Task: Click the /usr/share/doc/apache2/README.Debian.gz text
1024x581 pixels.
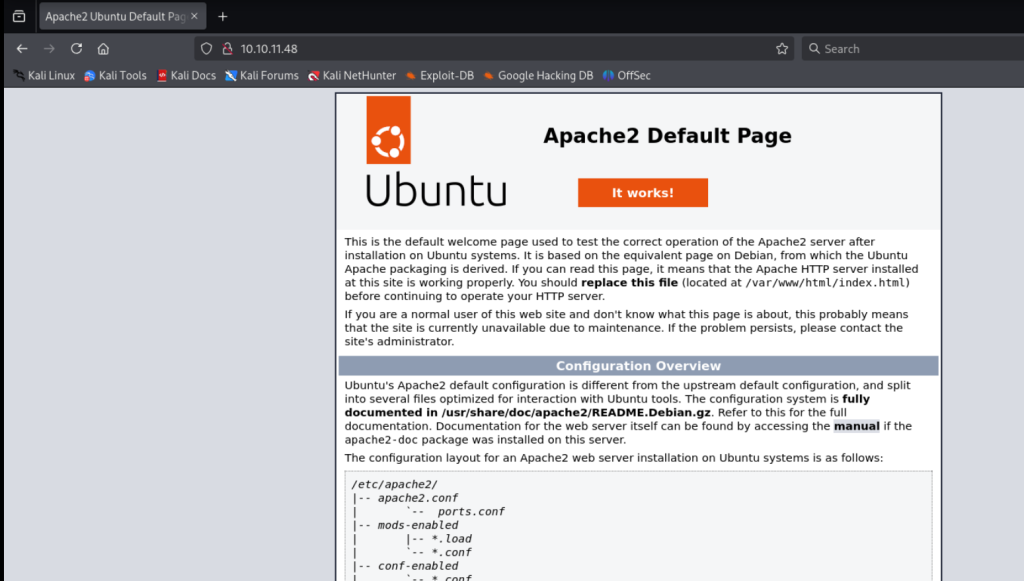Action: pyautogui.click(x=576, y=413)
